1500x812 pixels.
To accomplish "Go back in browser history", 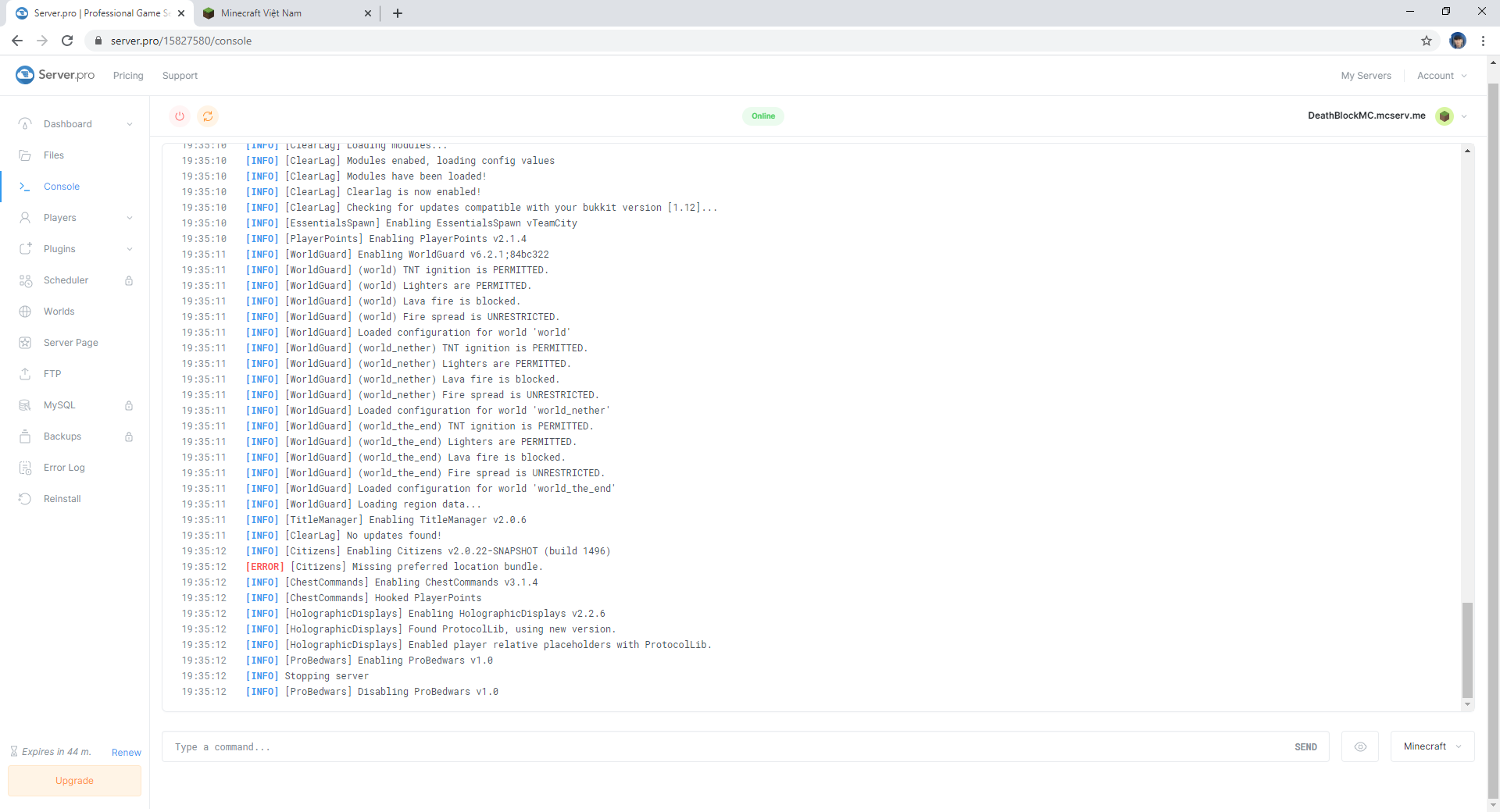I will click(x=17, y=41).
